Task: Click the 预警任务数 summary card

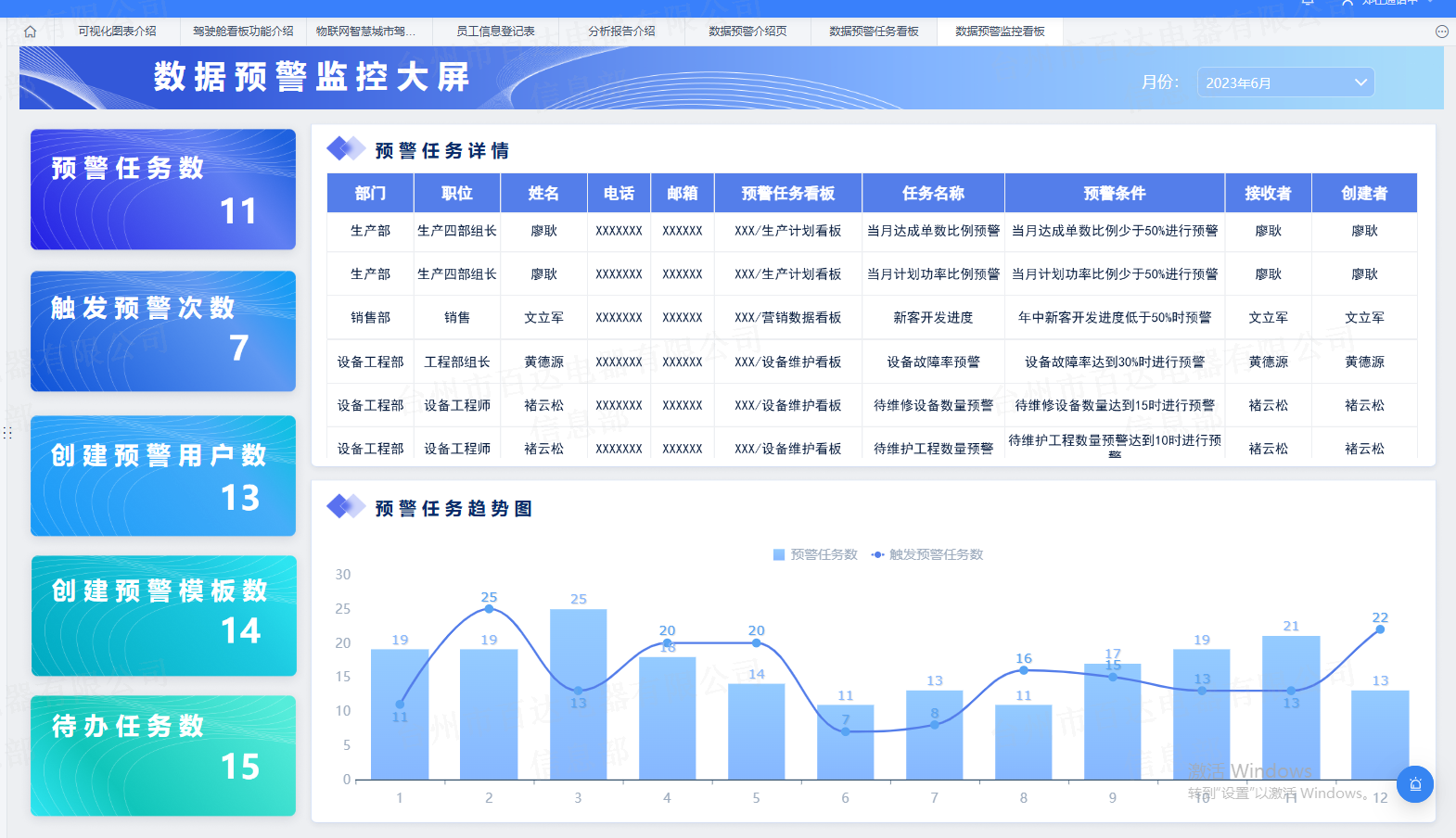Action: pyautogui.click(x=163, y=189)
